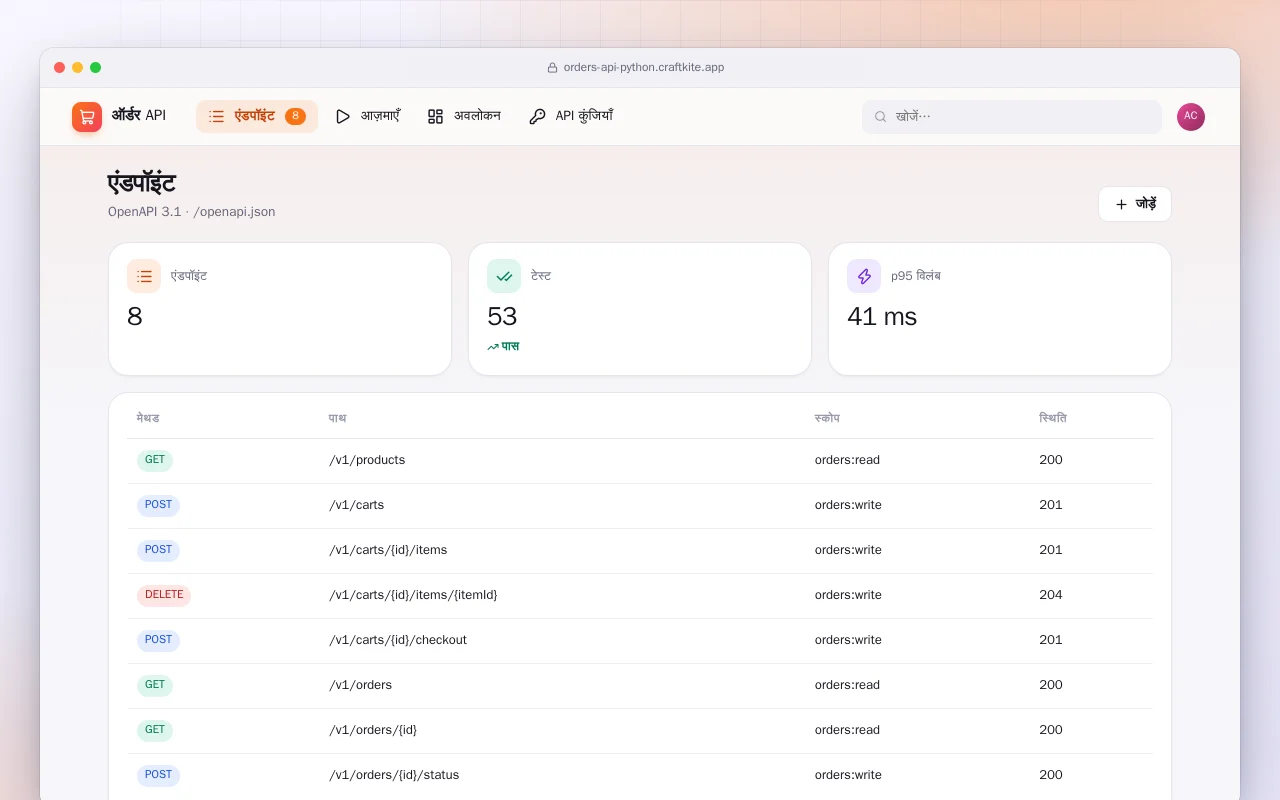The width and height of the screenshot is (1280, 800).
Task: Click the स्कोप column header
Action: click(827, 418)
